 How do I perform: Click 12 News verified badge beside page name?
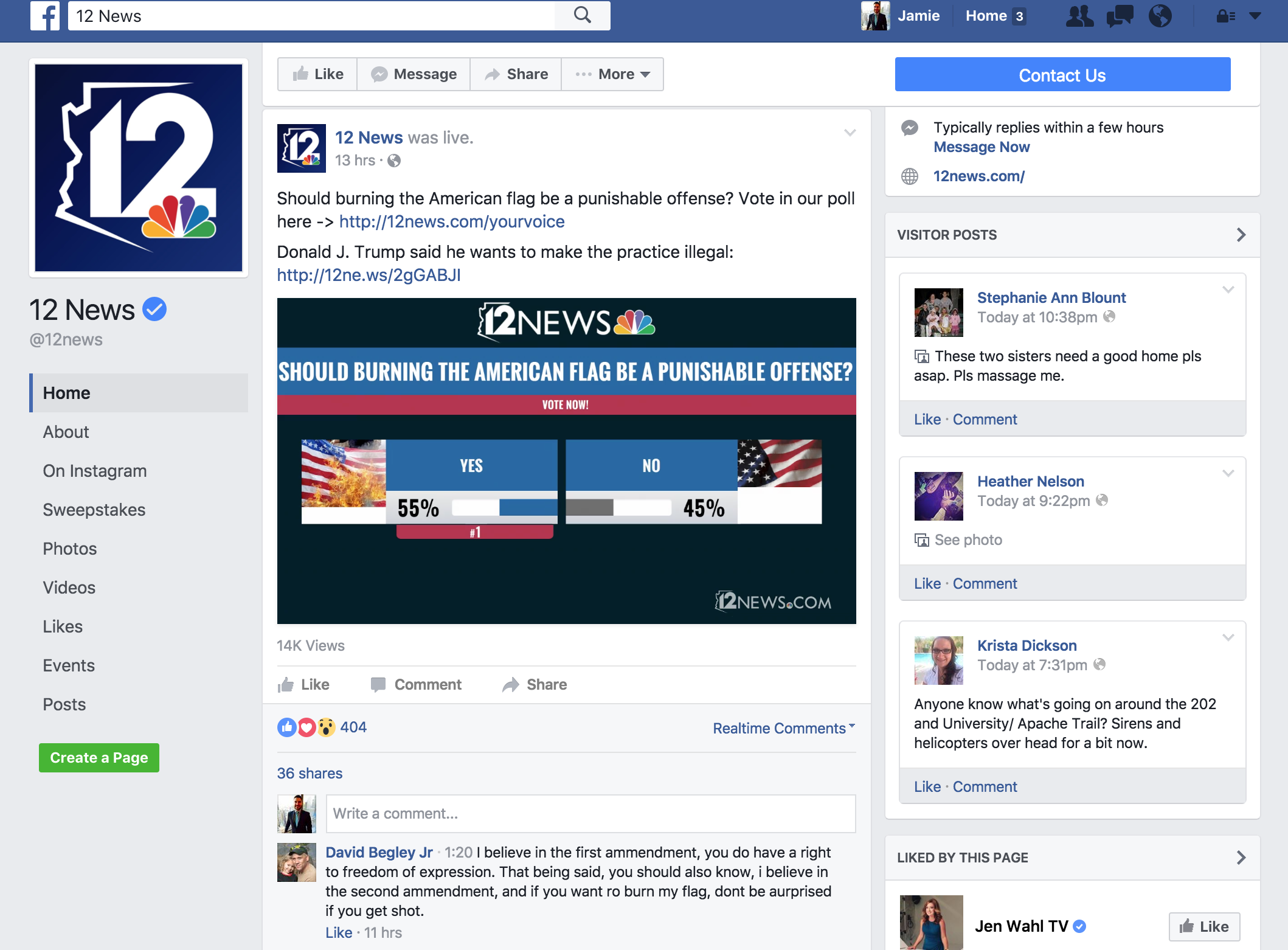tap(154, 309)
